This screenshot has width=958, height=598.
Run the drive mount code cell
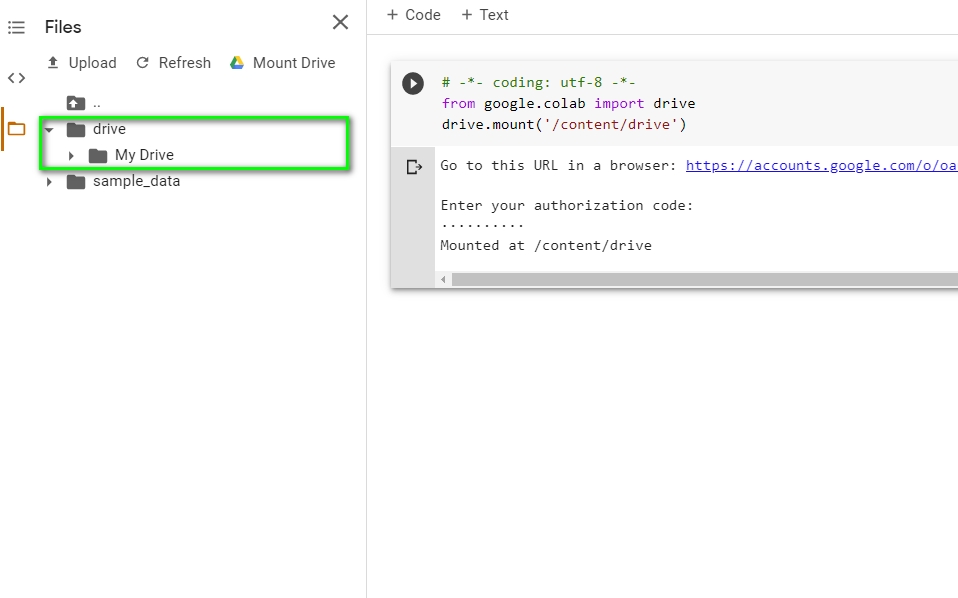(413, 83)
